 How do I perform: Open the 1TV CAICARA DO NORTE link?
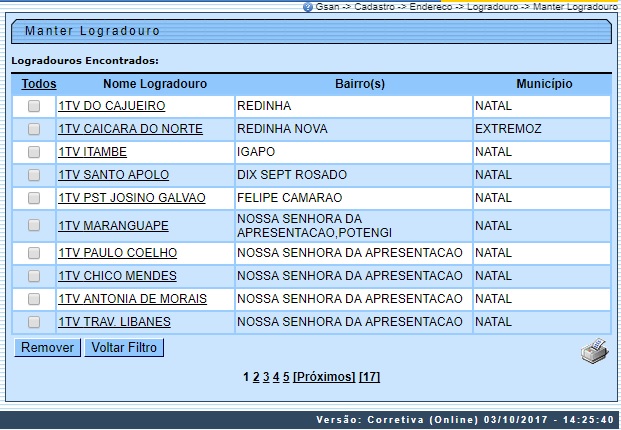130,129
